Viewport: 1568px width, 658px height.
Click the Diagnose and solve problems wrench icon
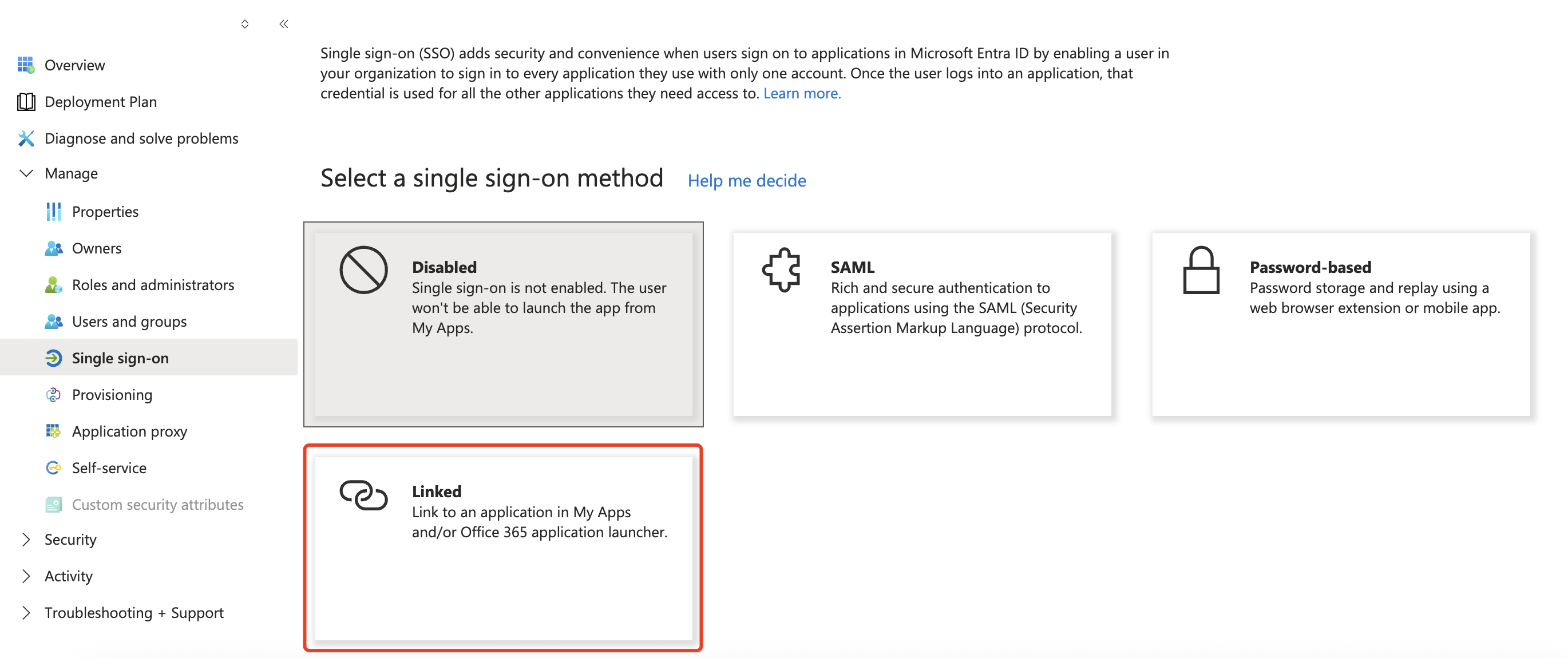point(26,138)
